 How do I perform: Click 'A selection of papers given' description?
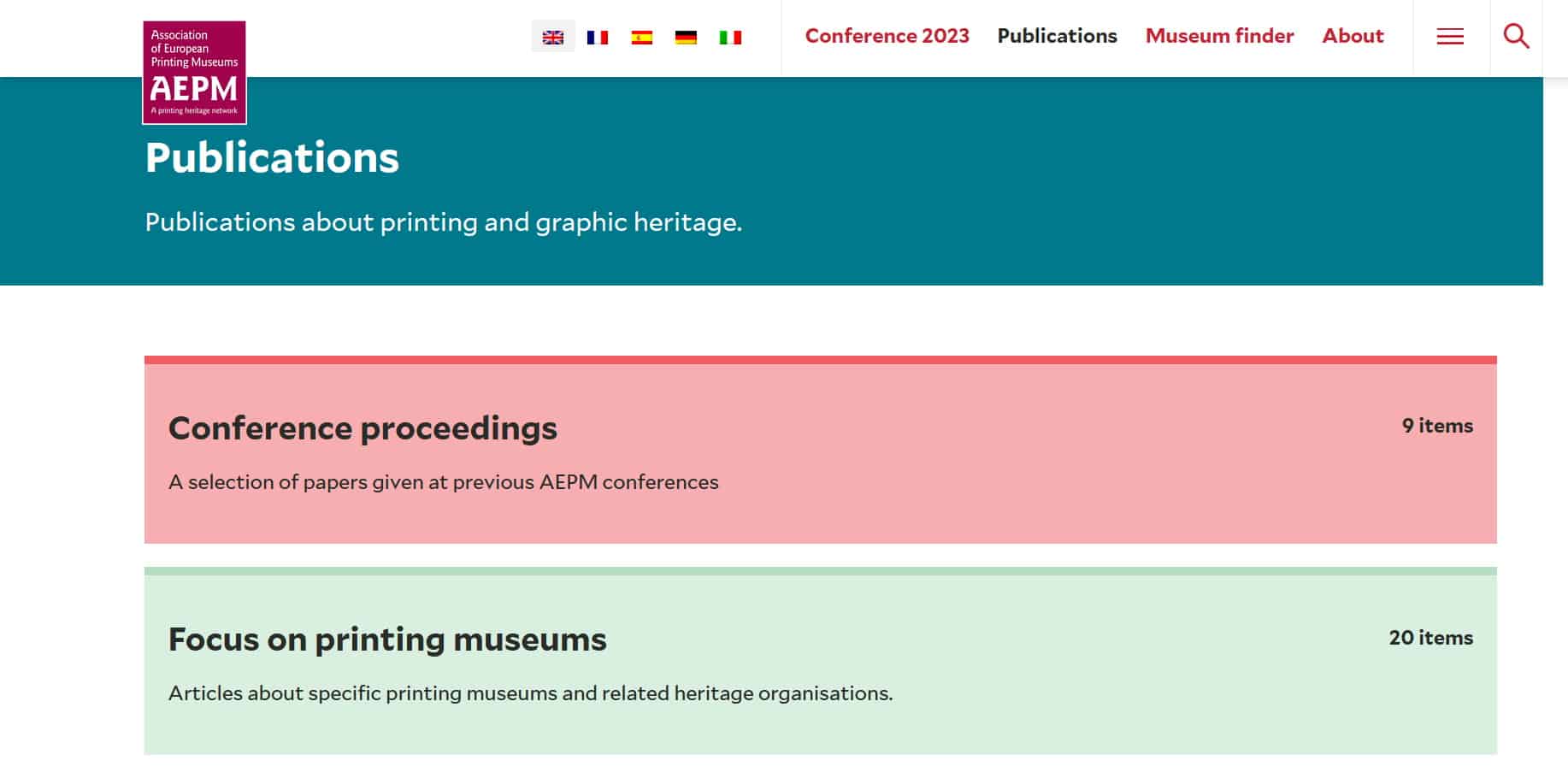[x=443, y=482]
